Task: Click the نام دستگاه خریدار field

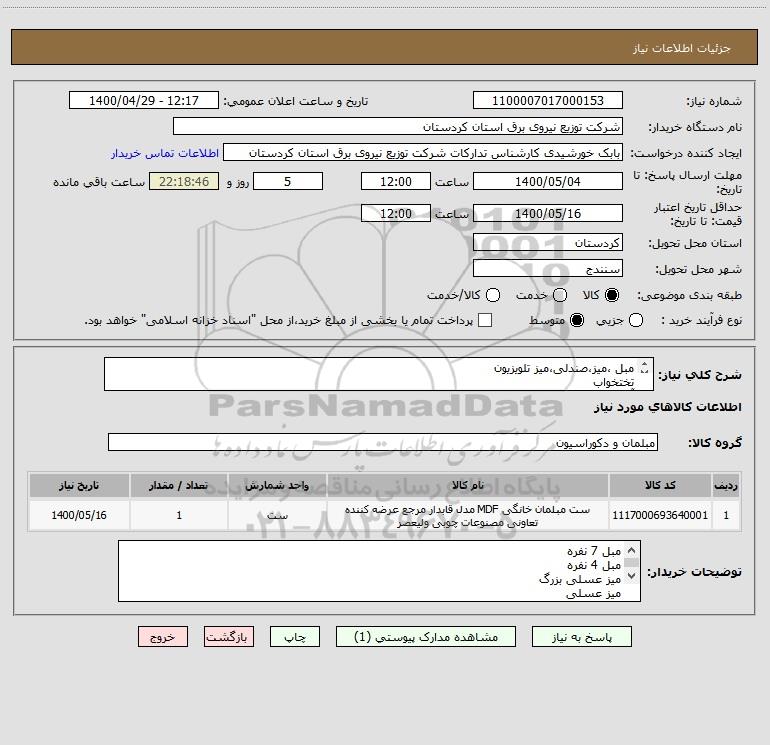Action: [x=398, y=127]
